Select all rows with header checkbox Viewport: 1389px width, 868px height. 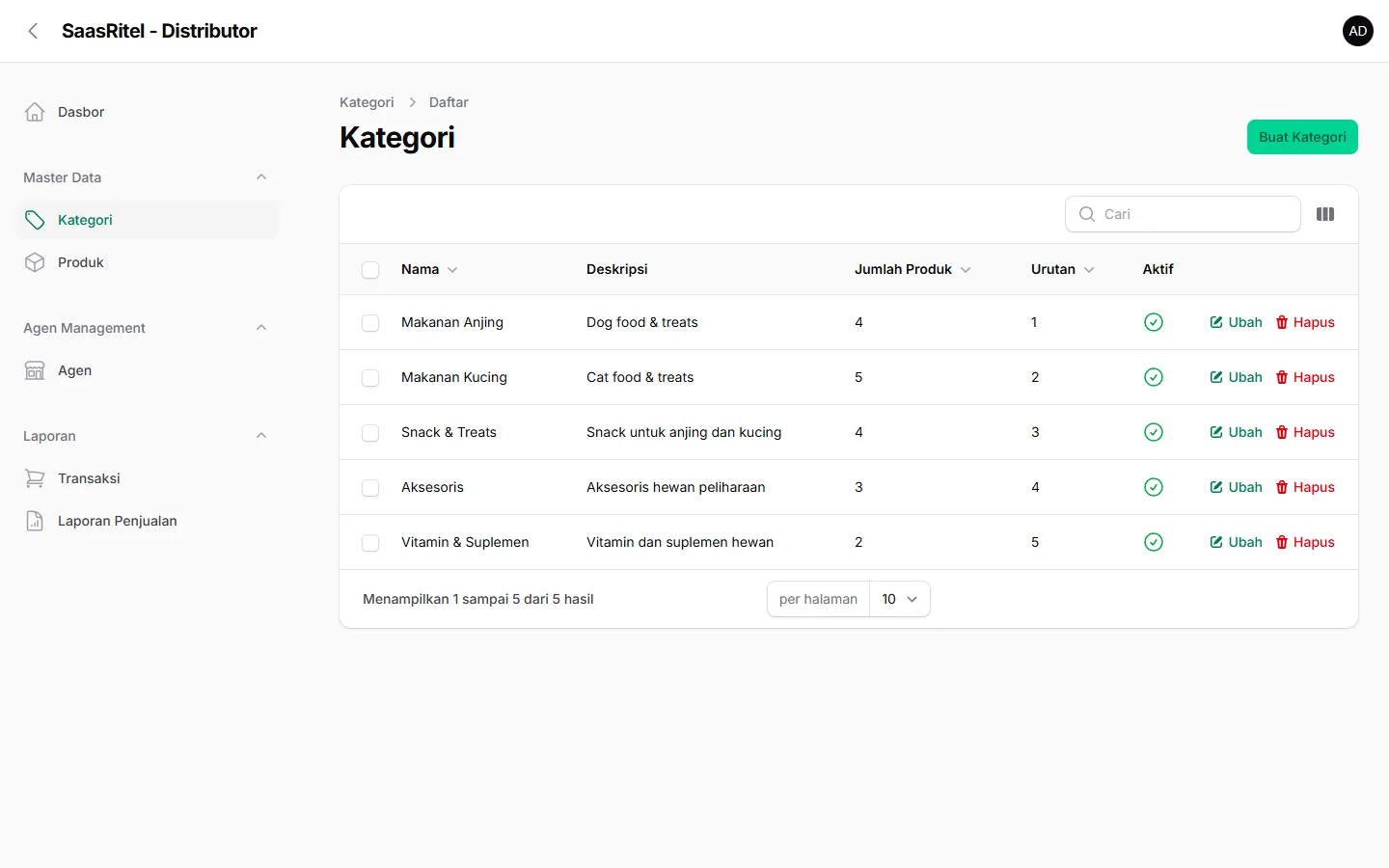pos(370,270)
